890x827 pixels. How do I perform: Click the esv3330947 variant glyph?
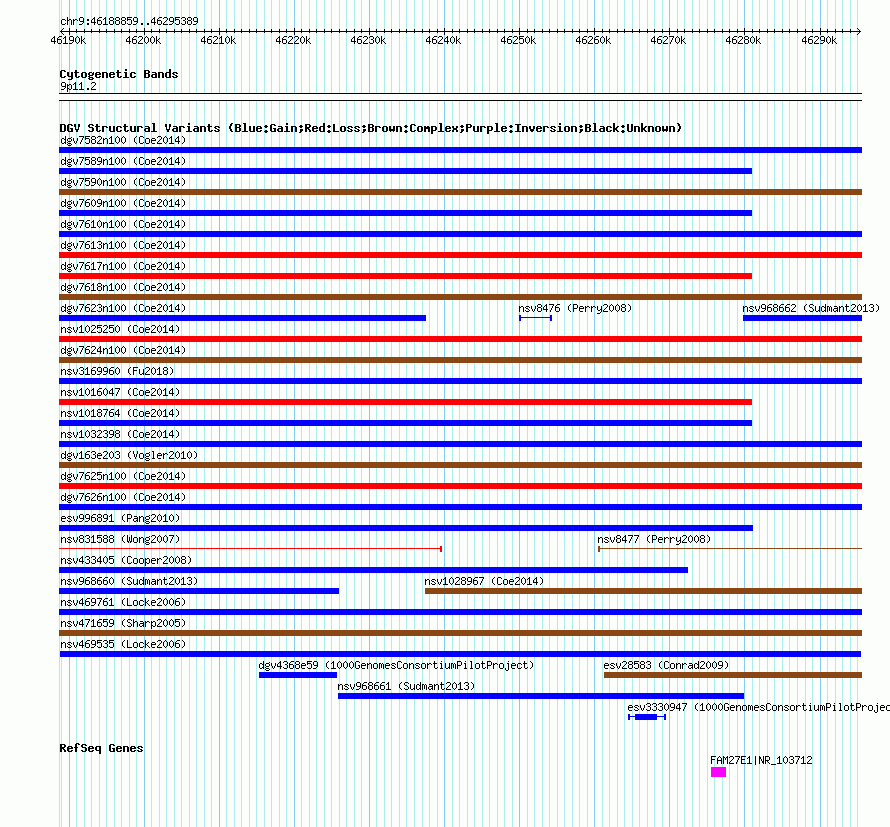(647, 717)
